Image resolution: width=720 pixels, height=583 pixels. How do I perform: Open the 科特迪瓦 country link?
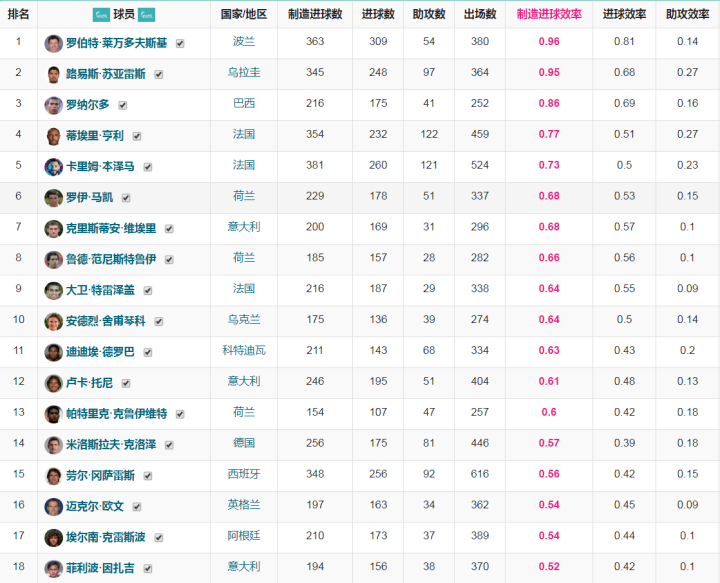(x=244, y=351)
